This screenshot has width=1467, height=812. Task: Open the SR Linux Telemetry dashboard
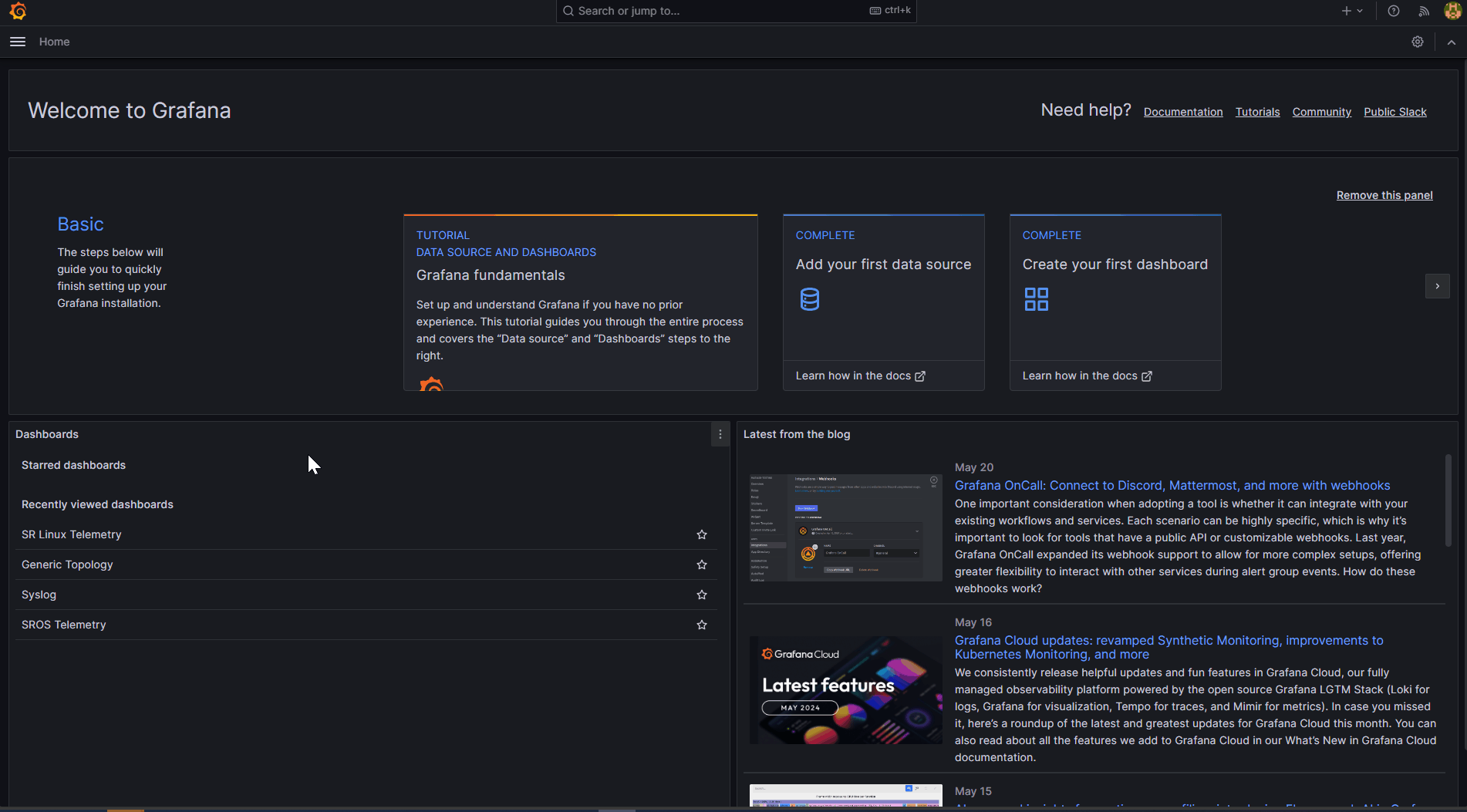point(72,534)
